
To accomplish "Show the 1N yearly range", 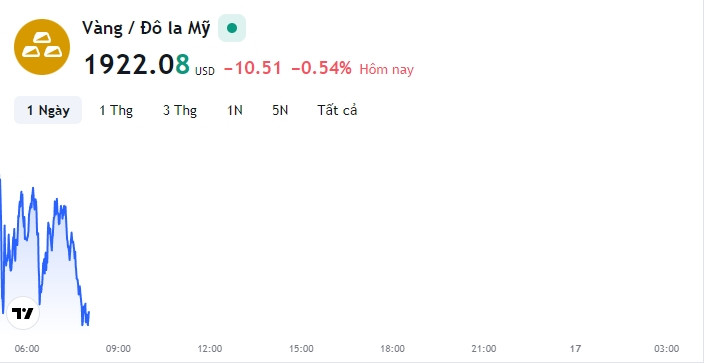I will [x=235, y=110].
